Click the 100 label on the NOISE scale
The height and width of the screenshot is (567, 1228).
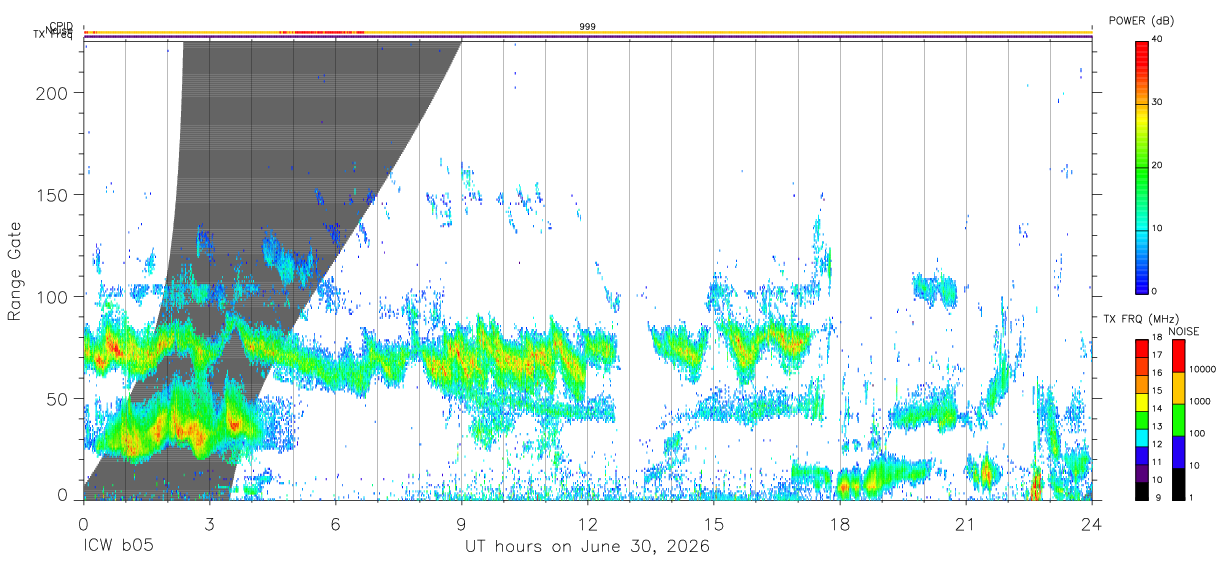click(1197, 434)
